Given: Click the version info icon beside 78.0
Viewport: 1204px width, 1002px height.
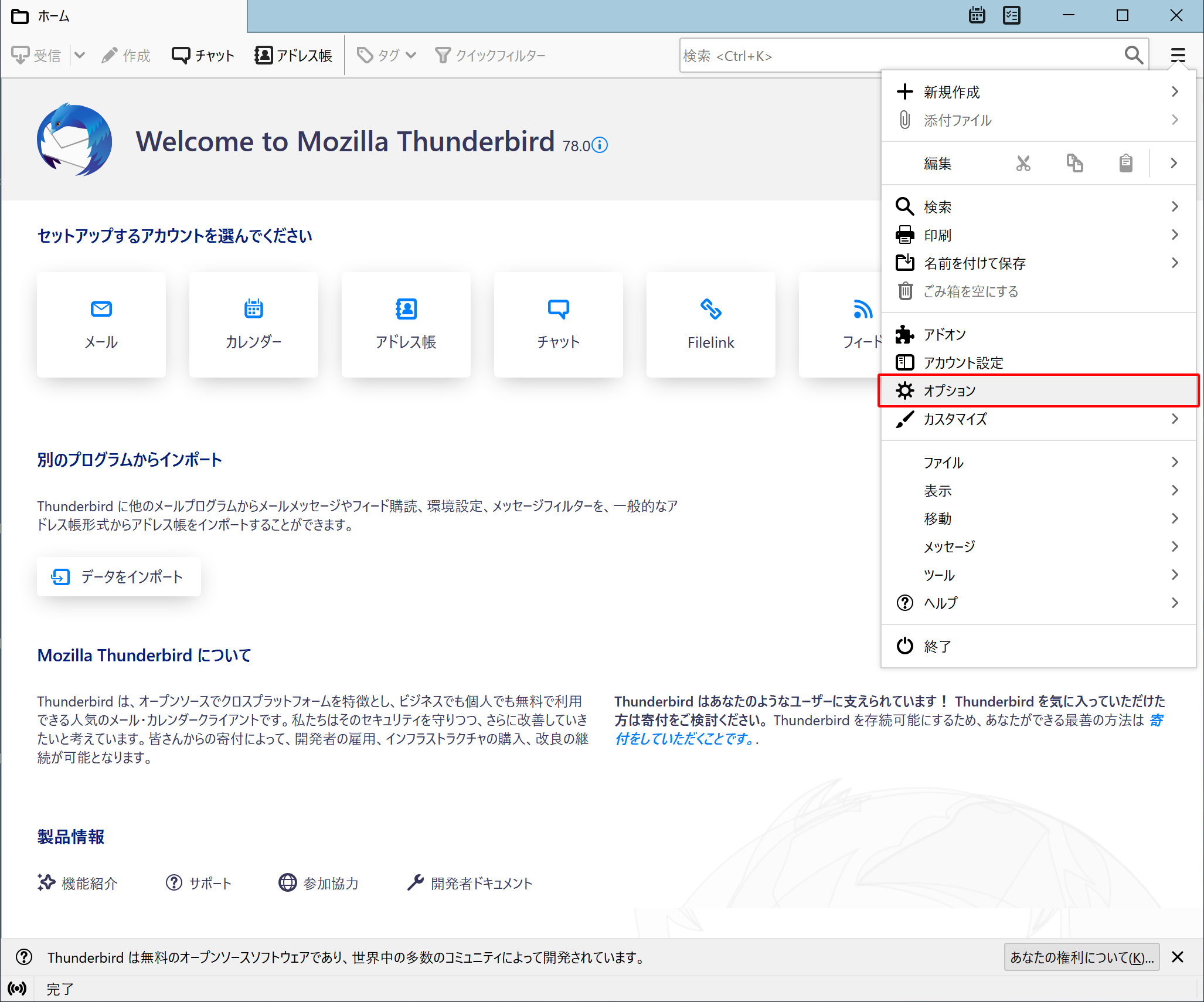Looking at the screenshot, I should [x=600, y=145].
